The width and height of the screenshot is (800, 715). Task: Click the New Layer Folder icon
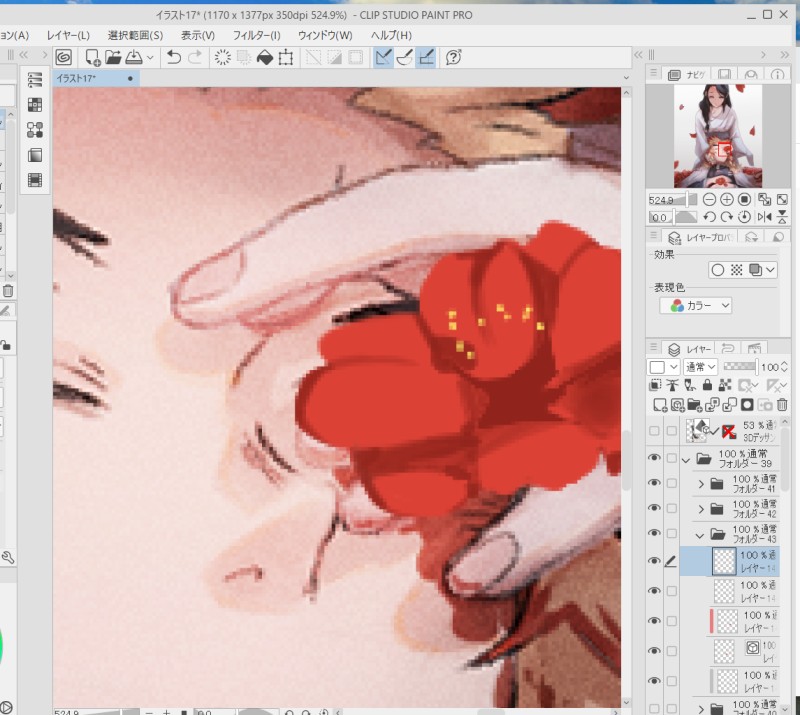(694, 405)
